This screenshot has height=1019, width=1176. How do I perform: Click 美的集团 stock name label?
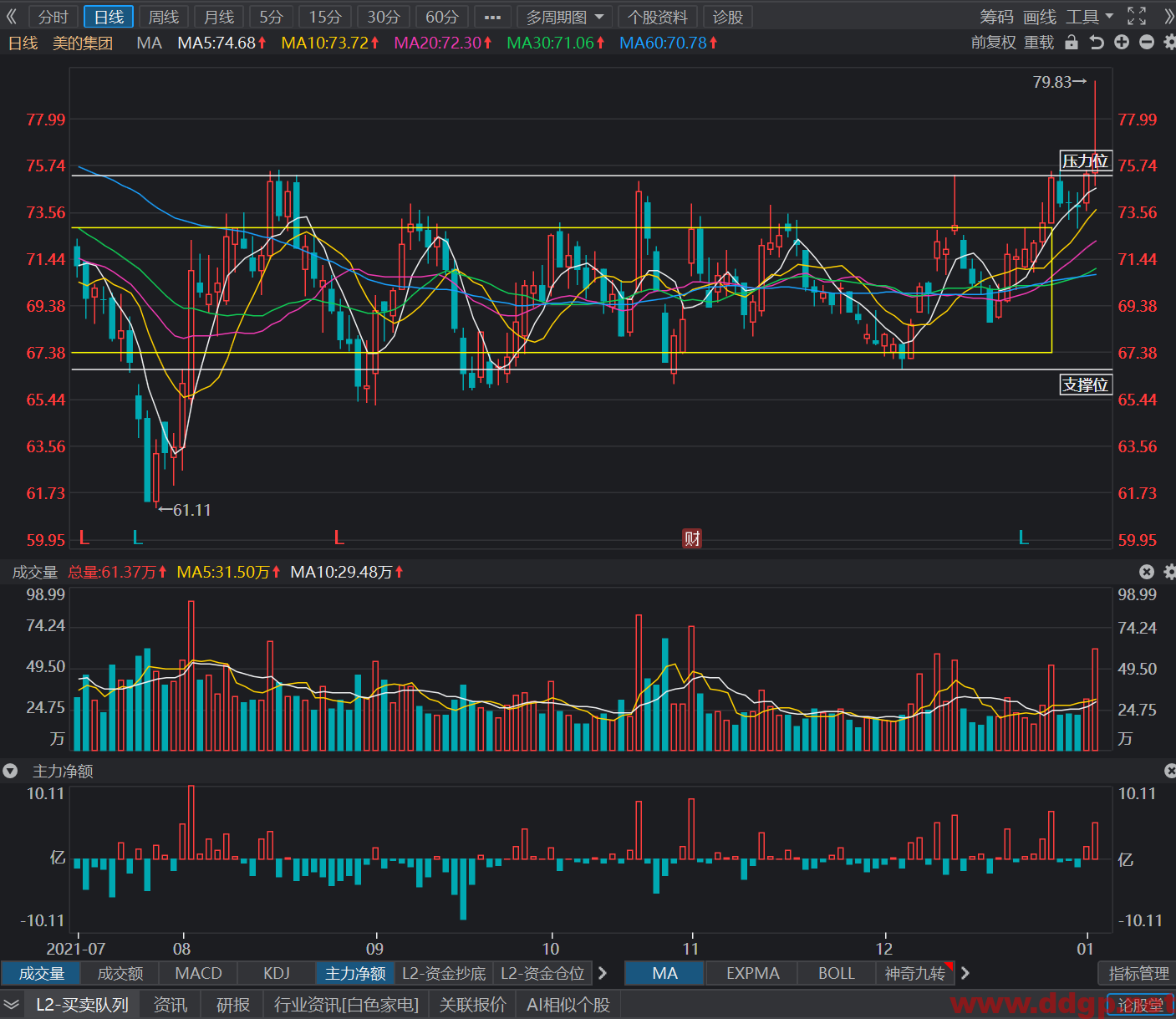click(83, 43)
